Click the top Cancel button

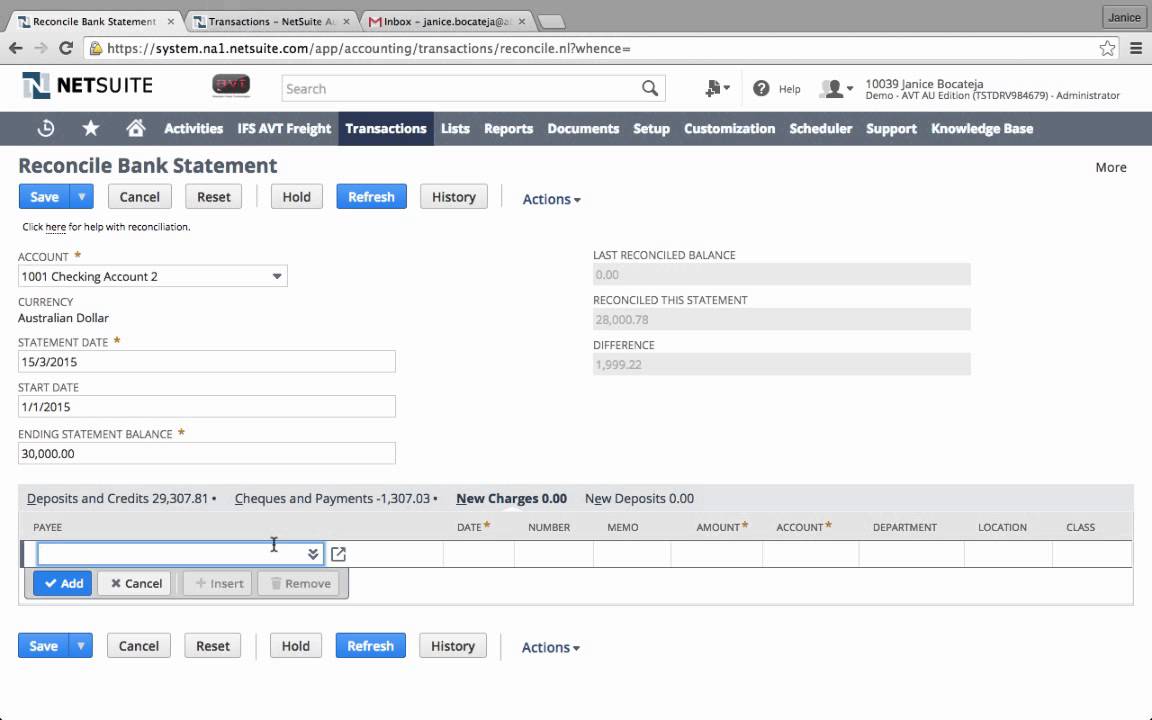(x=140, y=197)
